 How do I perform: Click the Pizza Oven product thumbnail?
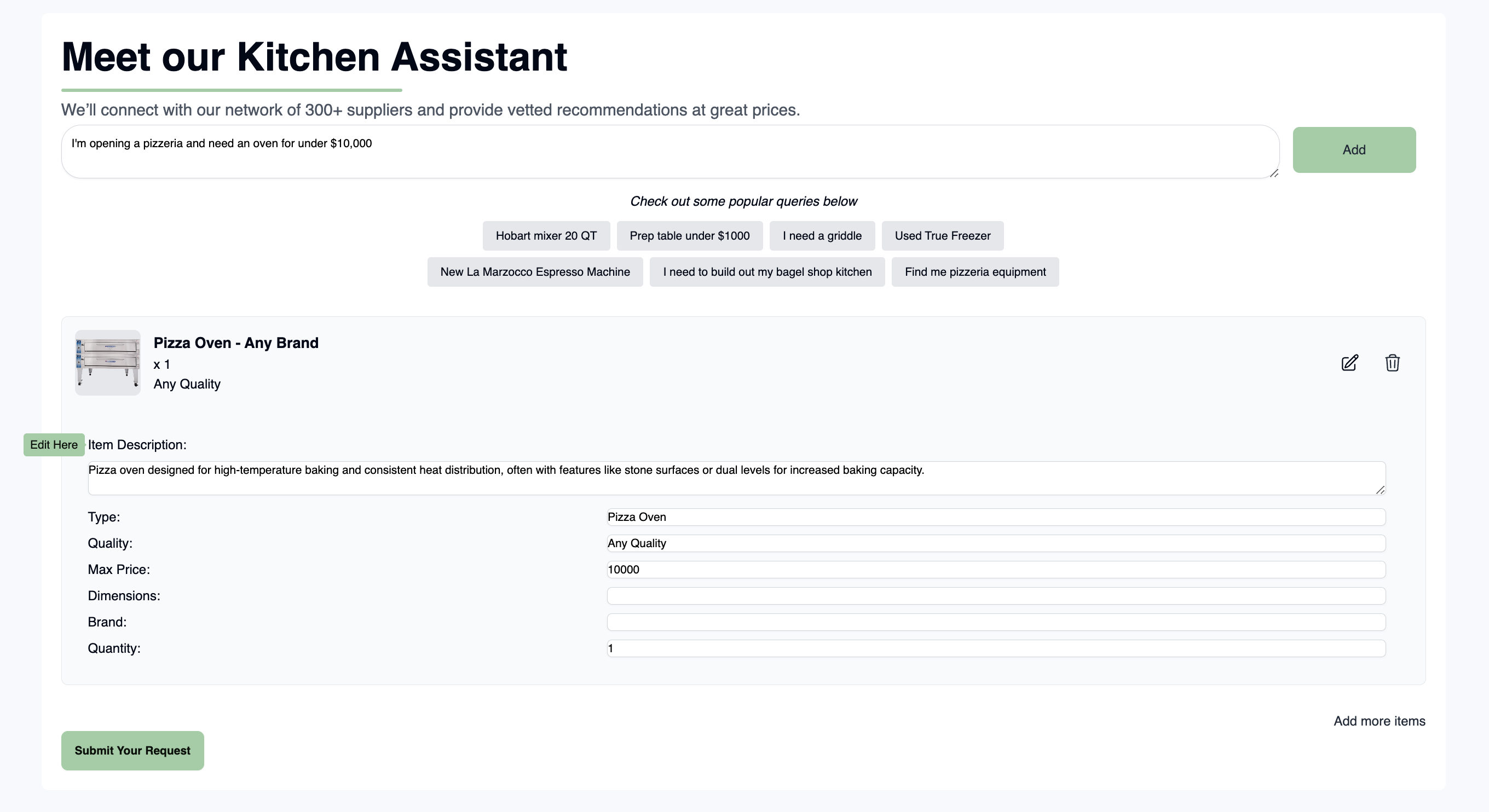click(x=107, y=363)
